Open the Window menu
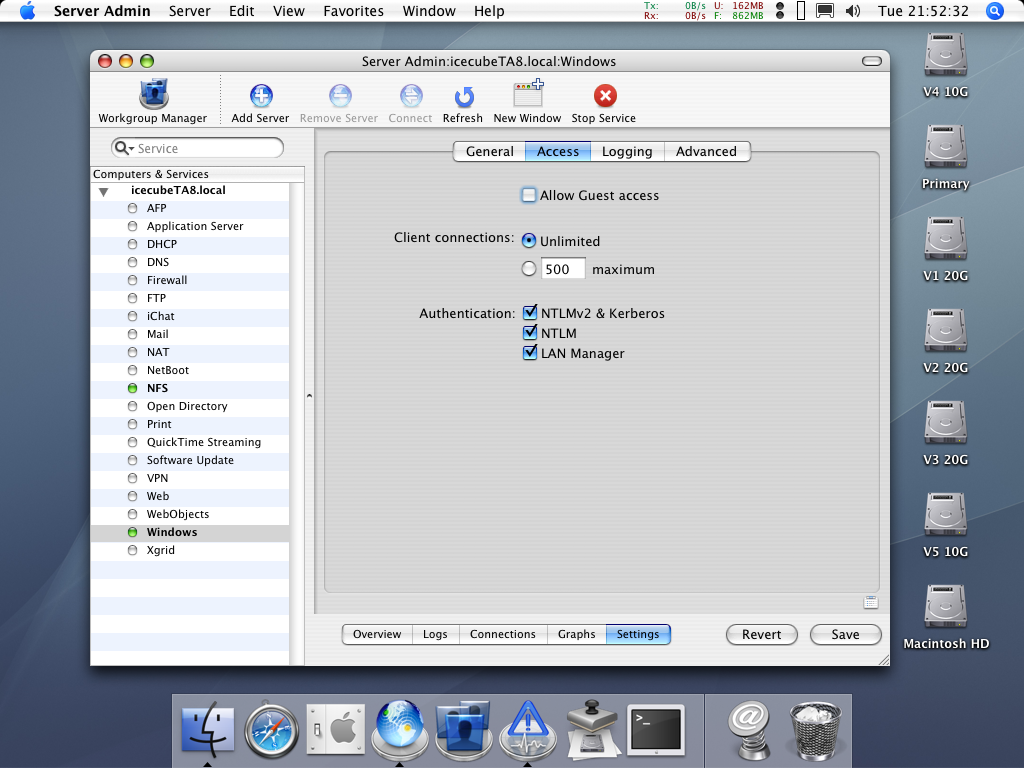Image resolution: width=1024 pixels, height=768 pixels. point(429,11)
